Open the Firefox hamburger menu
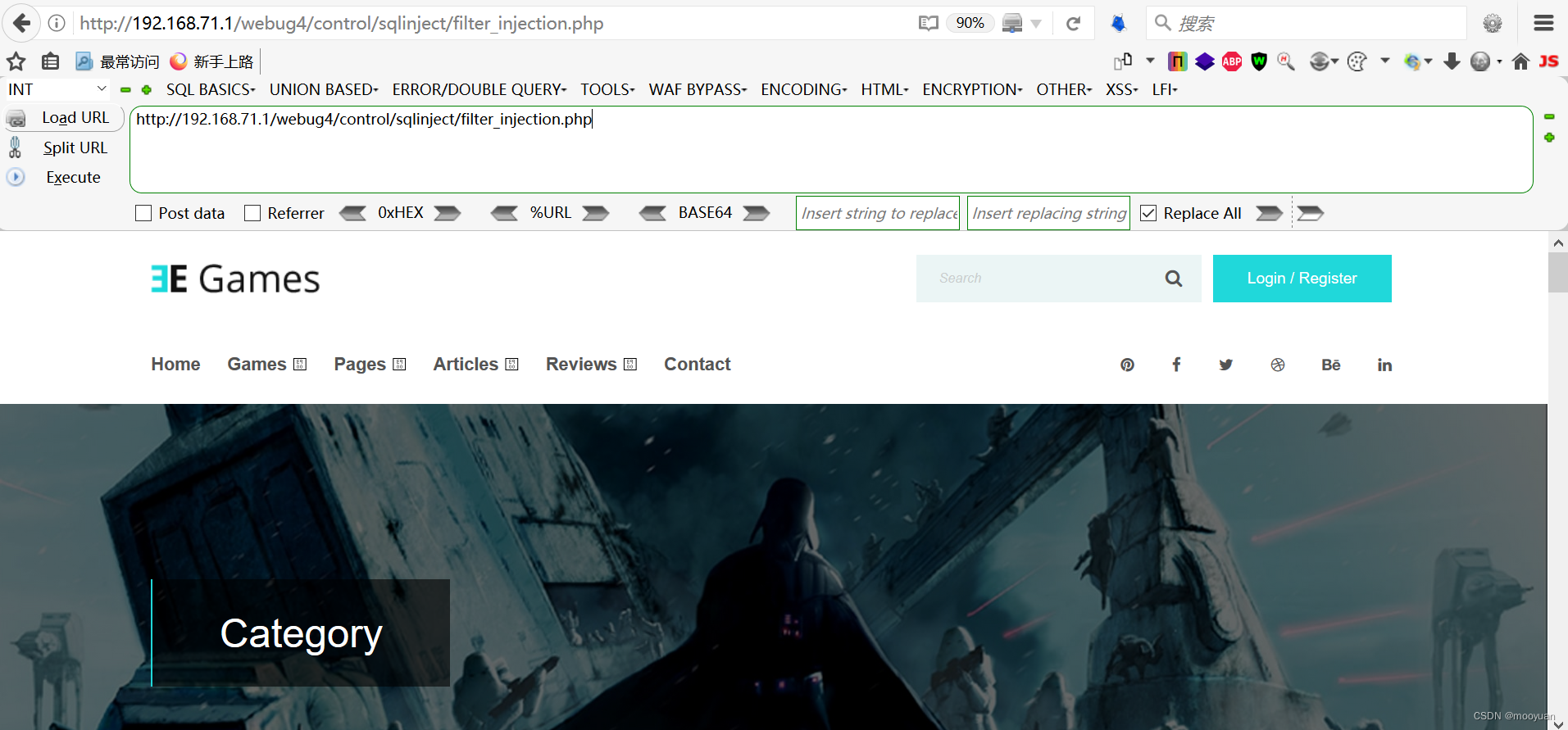 1543,23
